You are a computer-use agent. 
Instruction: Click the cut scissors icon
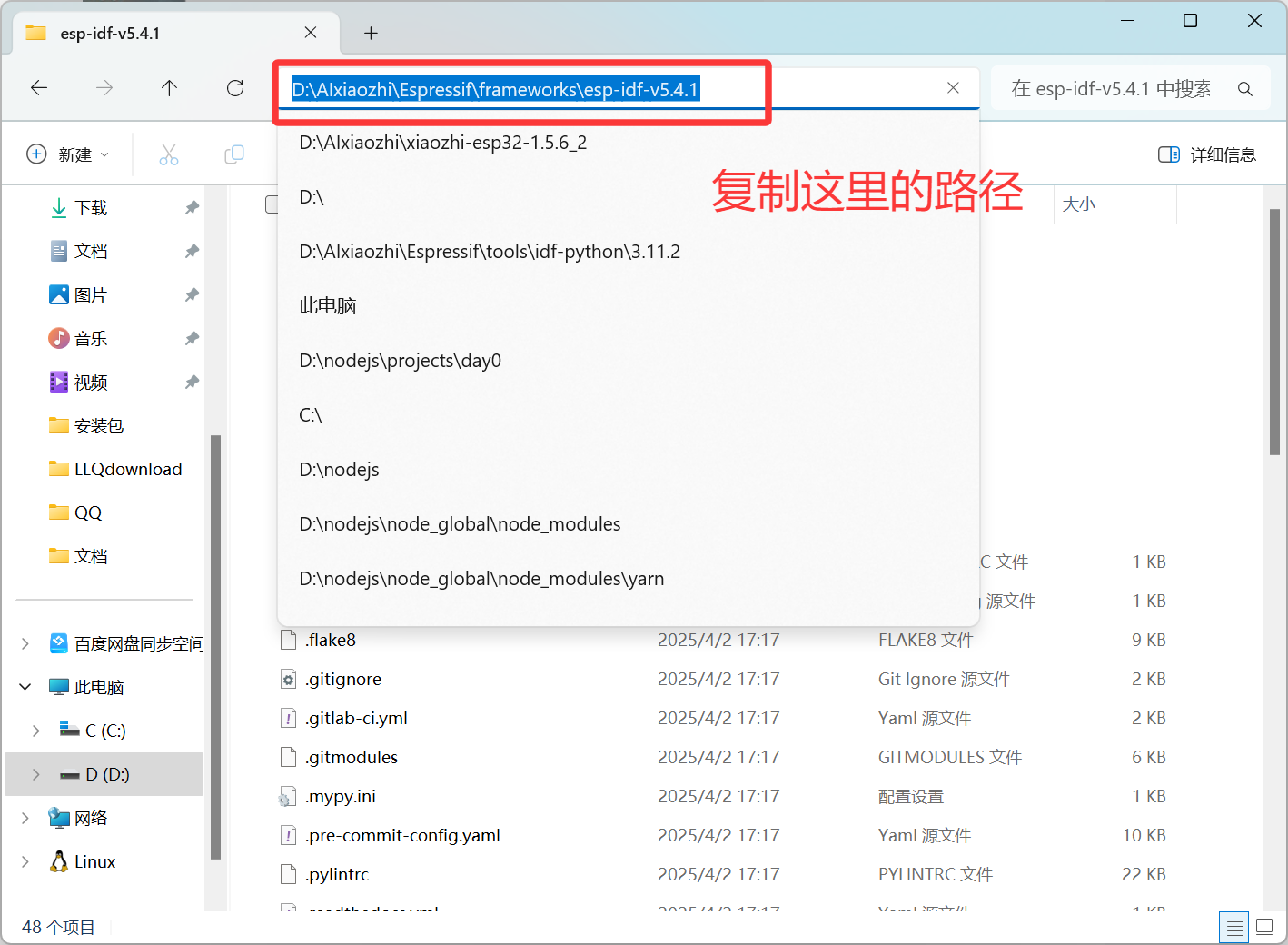[x=169, y=154]
